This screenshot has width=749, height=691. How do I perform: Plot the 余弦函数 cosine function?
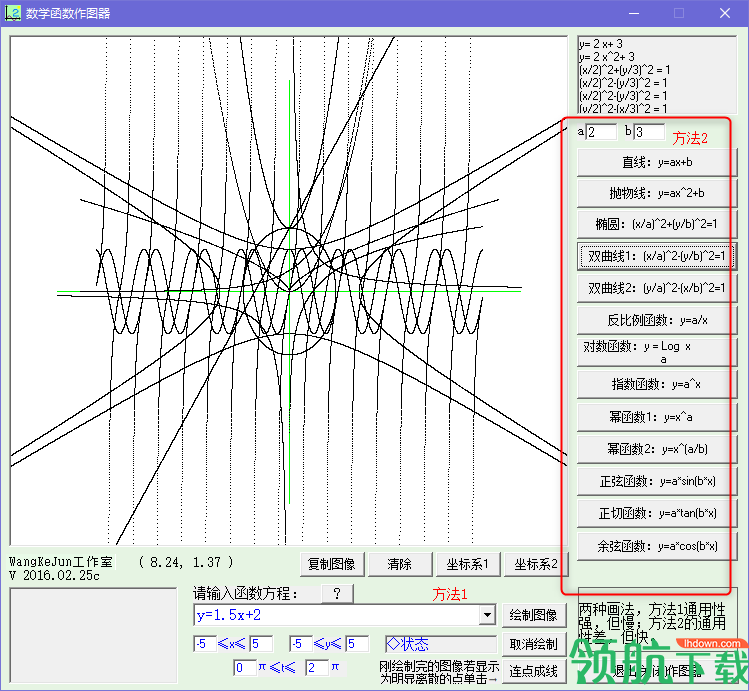657,546
